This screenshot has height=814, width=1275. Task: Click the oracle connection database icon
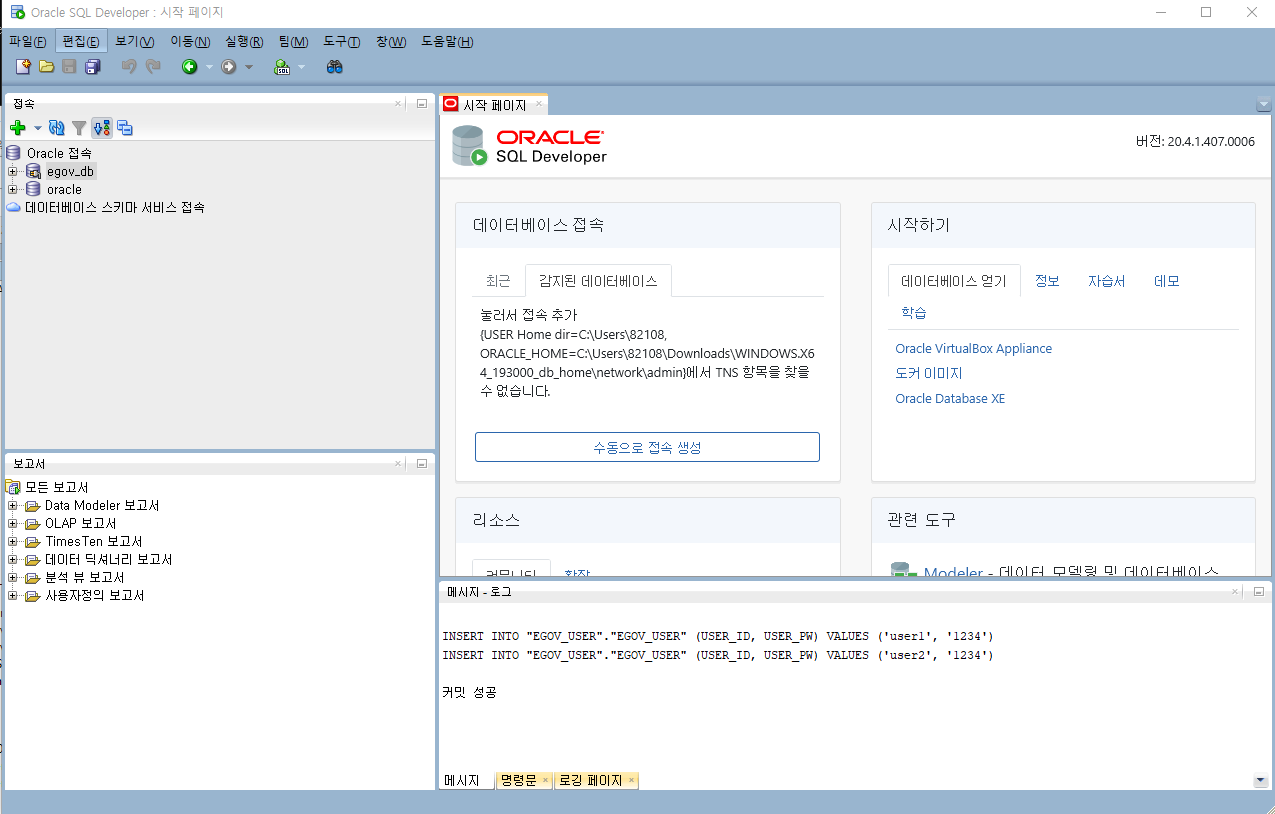(34, 189)
